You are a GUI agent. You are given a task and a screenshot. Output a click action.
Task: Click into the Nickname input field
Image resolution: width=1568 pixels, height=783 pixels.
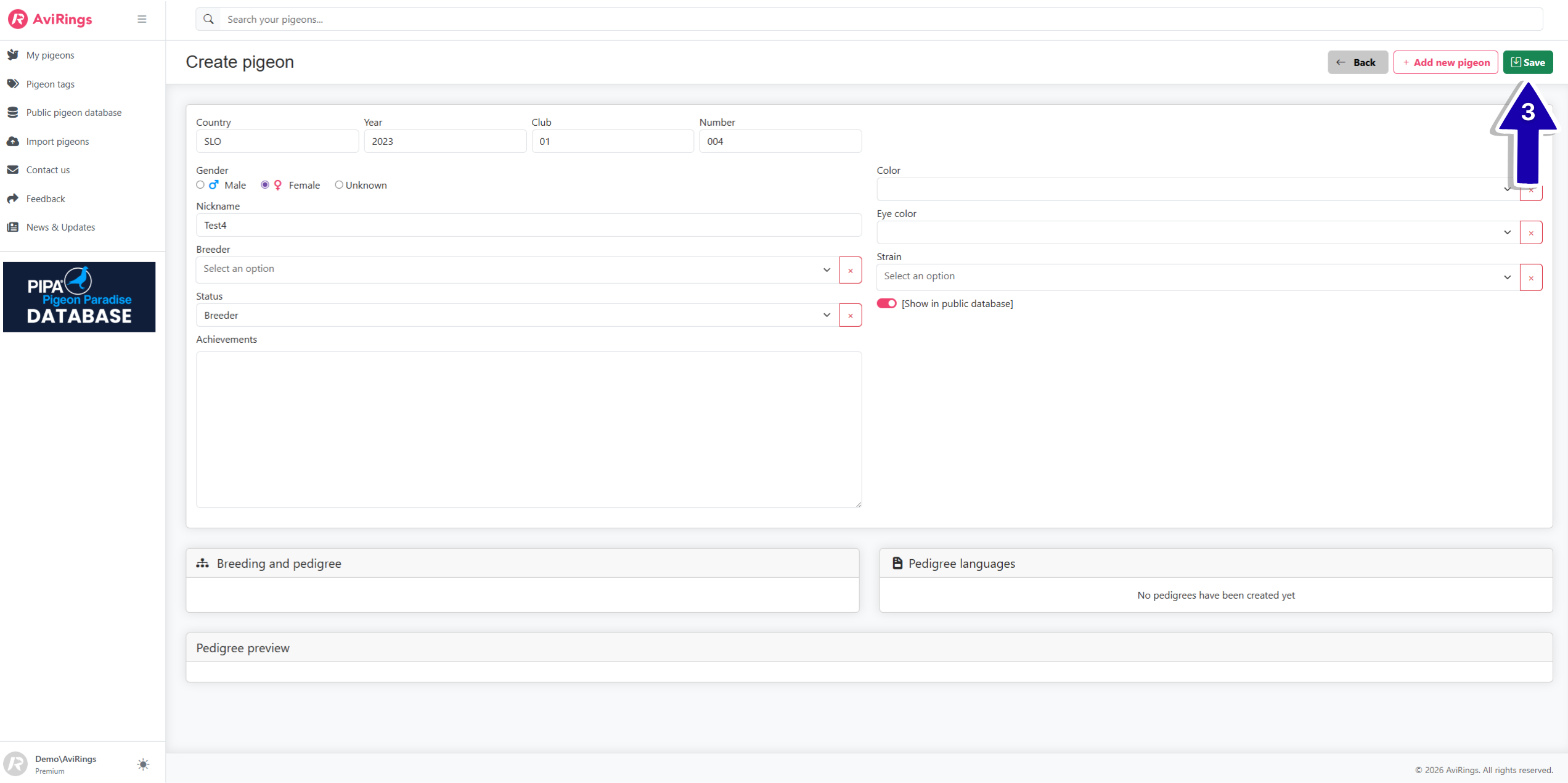click(x=528, y=225)
